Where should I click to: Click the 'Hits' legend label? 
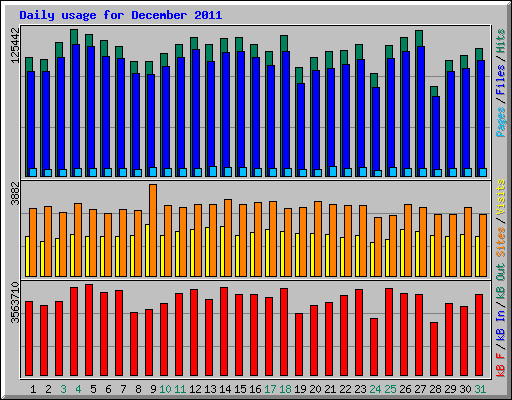pos(501,41)
